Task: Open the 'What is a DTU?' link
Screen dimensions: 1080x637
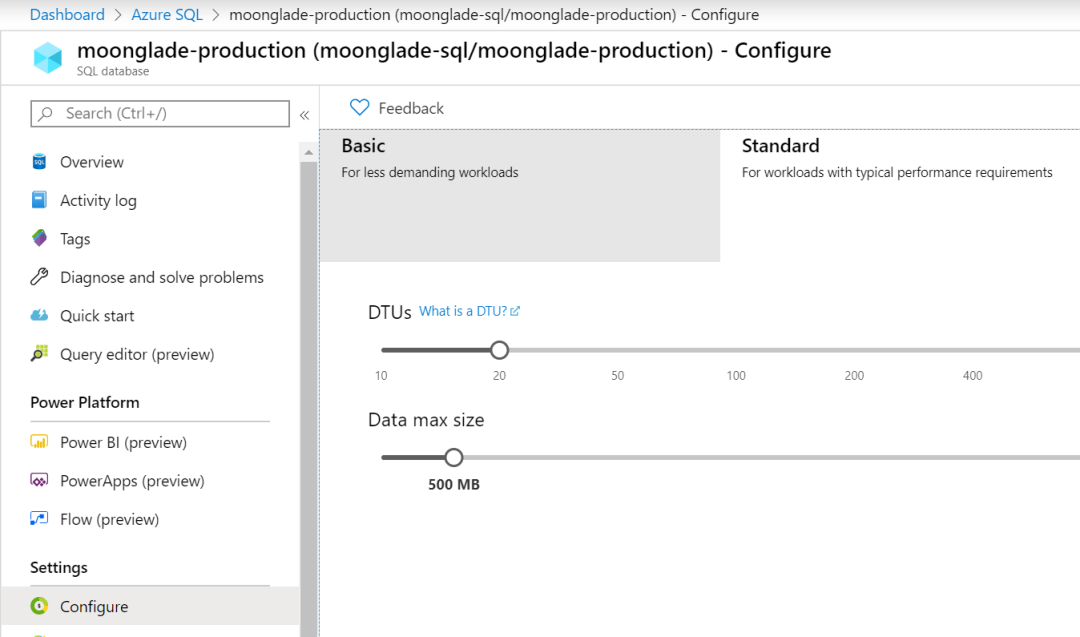Action: point(469,311)
